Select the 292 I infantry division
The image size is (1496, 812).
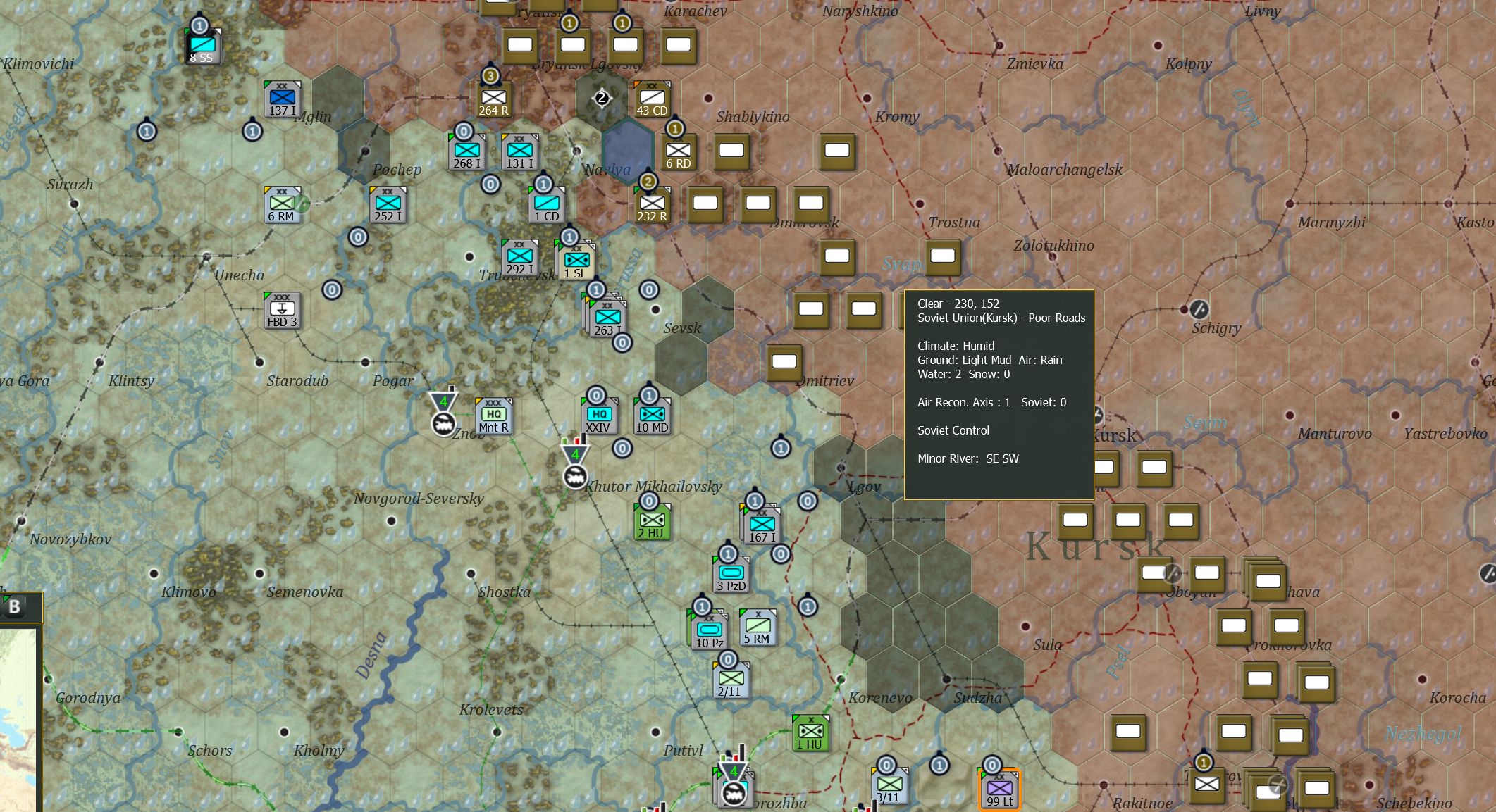[x=519, y=258]
